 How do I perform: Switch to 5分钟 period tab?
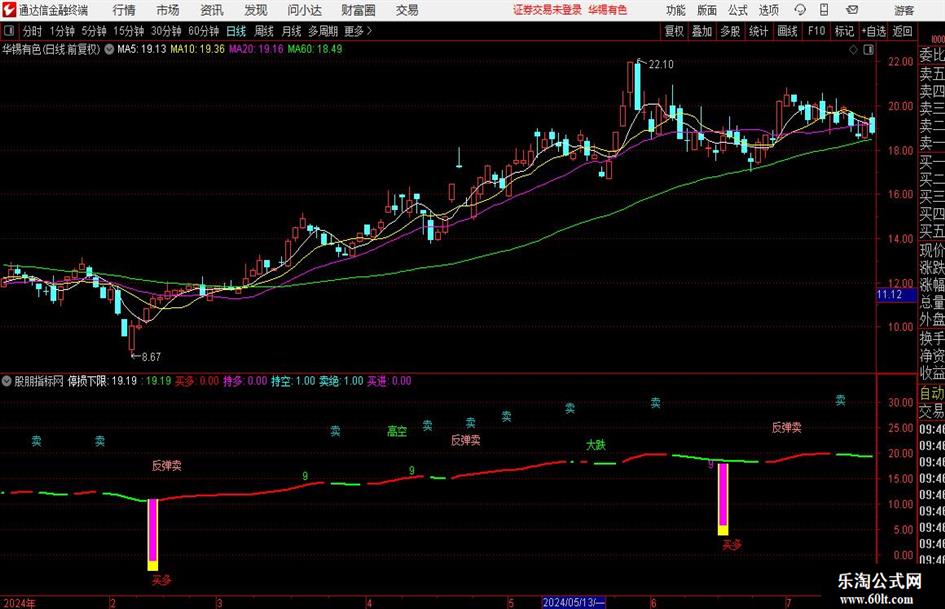click(x=94, y=31)
